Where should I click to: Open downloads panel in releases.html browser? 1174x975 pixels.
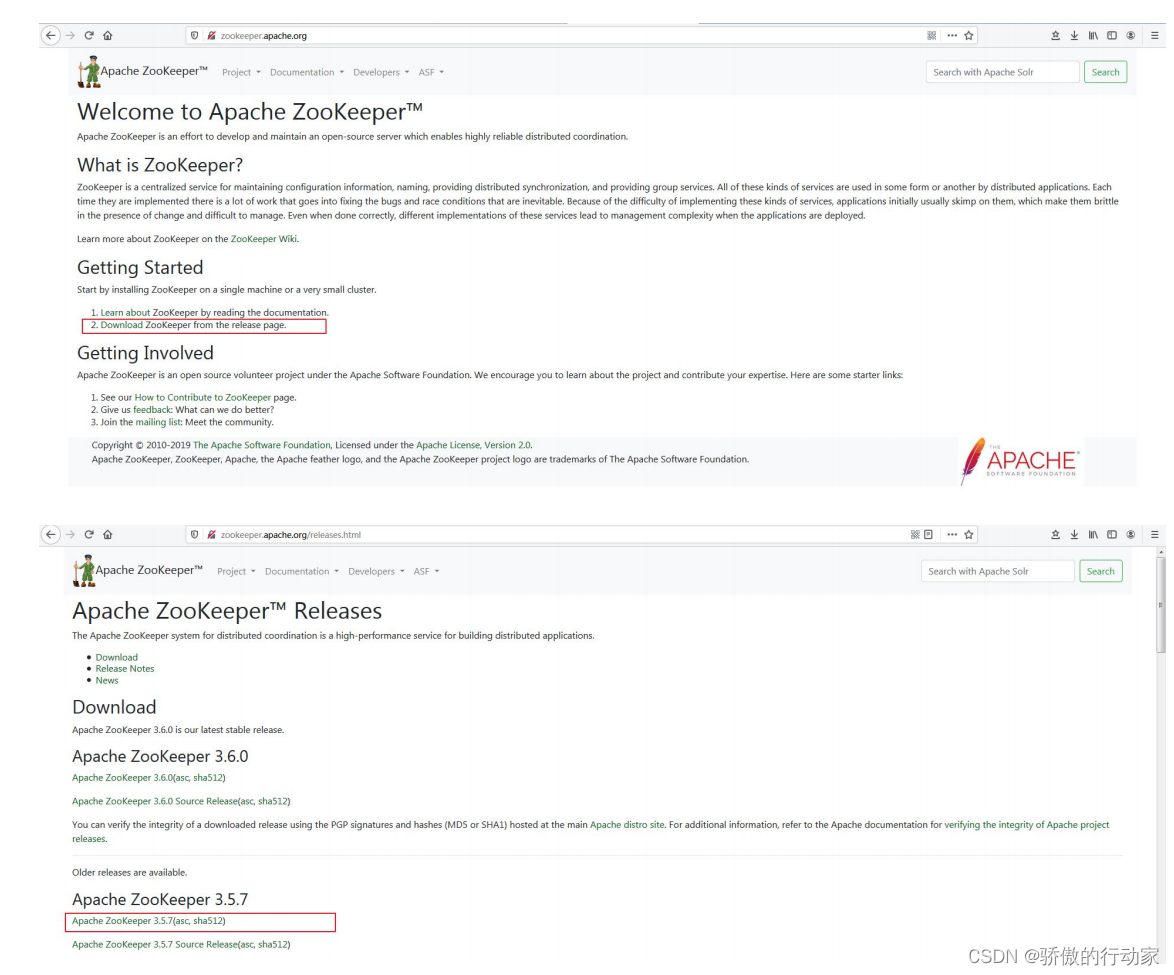coord(1074,535)
